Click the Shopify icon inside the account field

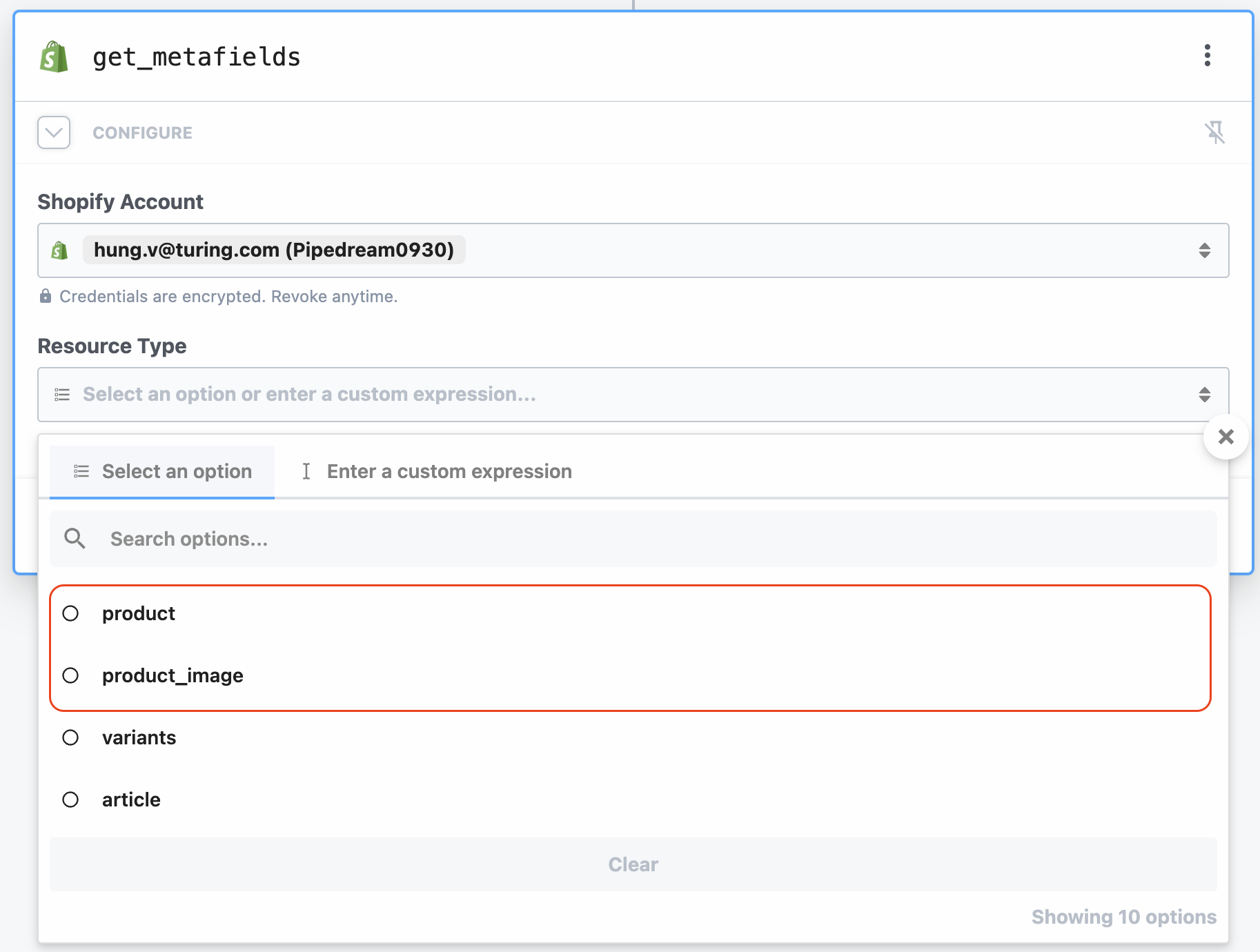point(60,250)
